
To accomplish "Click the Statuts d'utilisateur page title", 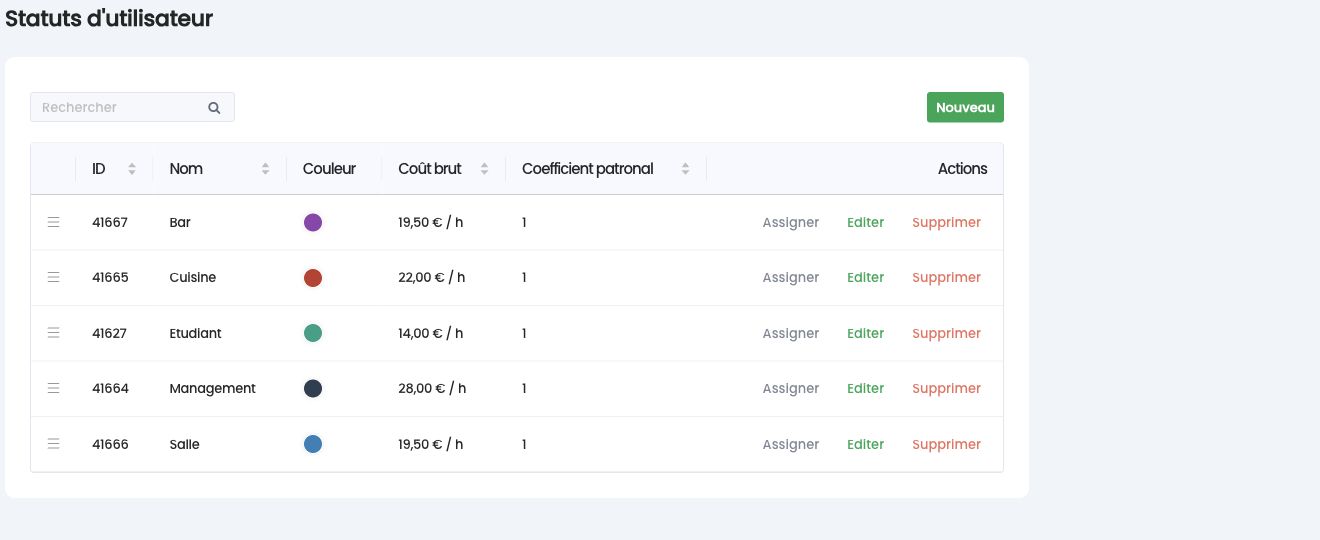I will pyautogui.click(x=109, y=18).
